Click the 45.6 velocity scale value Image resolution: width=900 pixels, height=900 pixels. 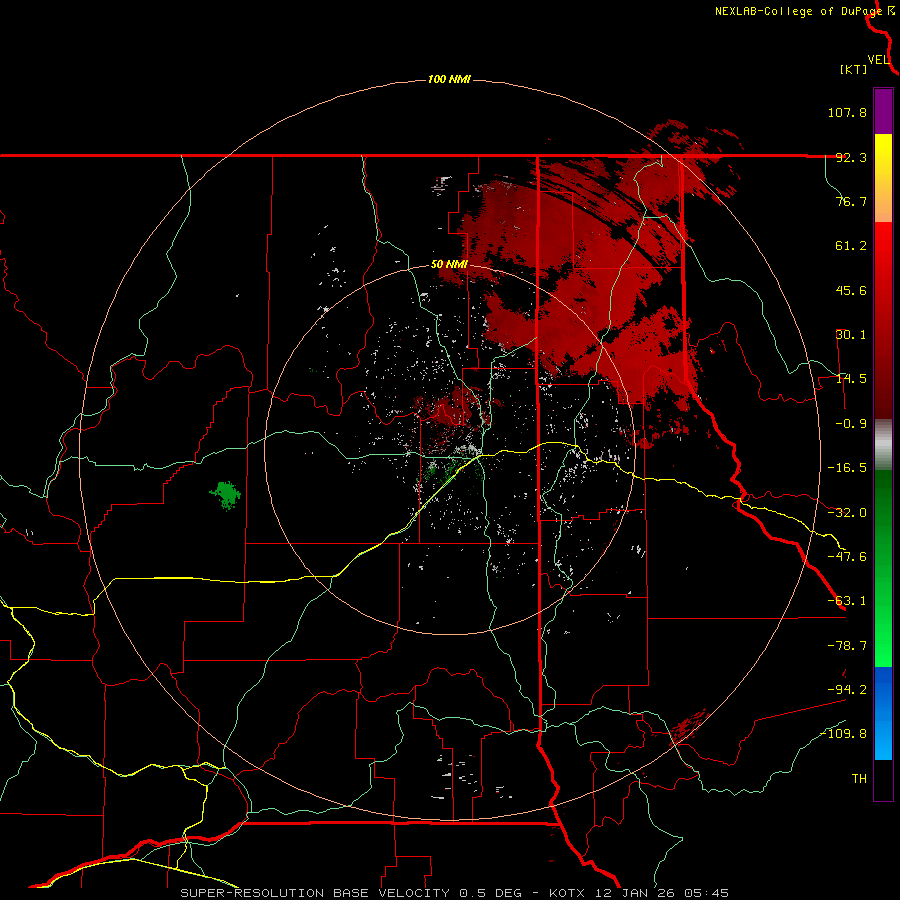tap(851, 290)
